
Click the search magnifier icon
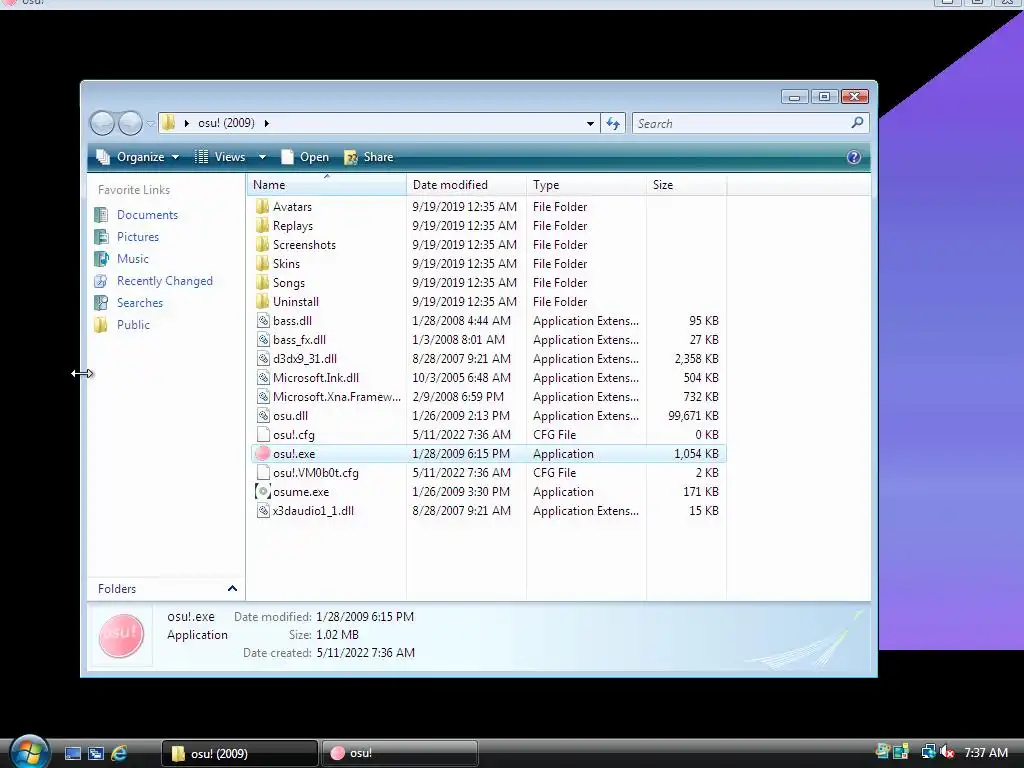click(857, 122)
